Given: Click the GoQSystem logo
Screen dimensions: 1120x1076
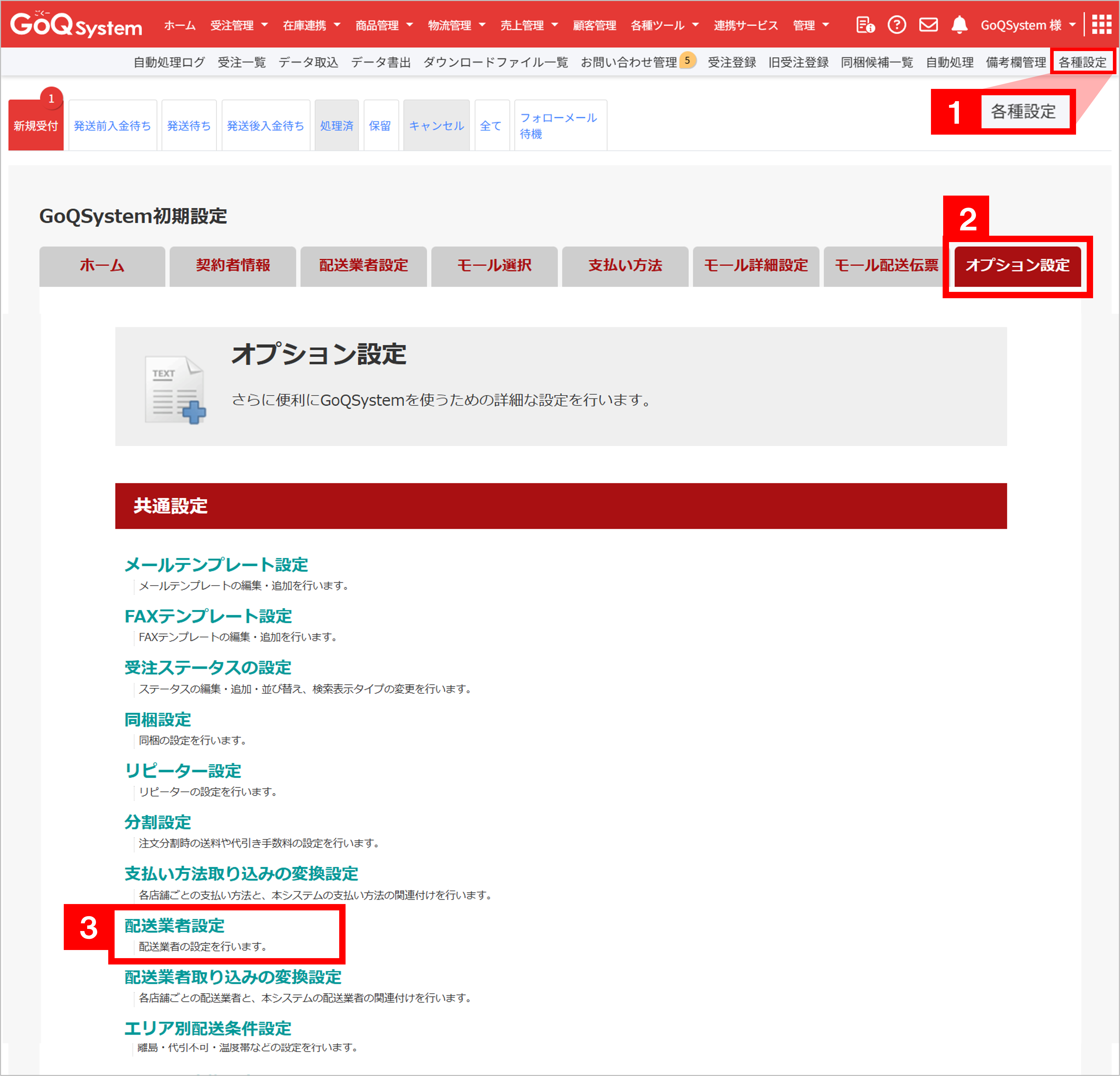Looking at the screenshot, I should [x=76, y=25].
